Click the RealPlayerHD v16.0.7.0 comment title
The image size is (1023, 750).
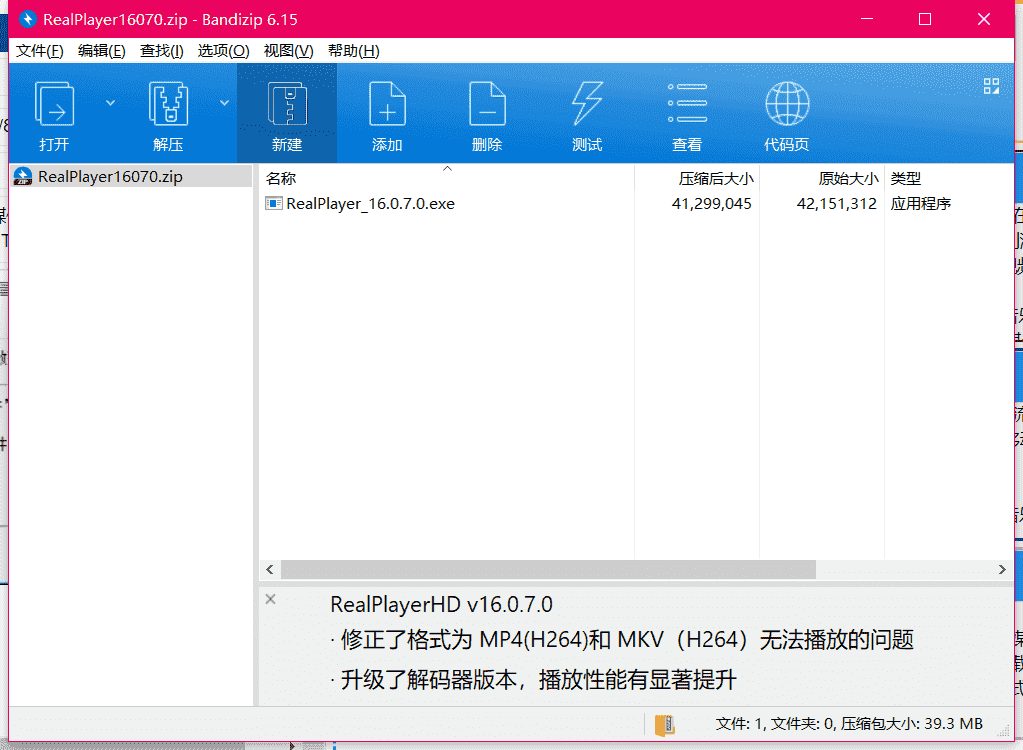point(441,605)
